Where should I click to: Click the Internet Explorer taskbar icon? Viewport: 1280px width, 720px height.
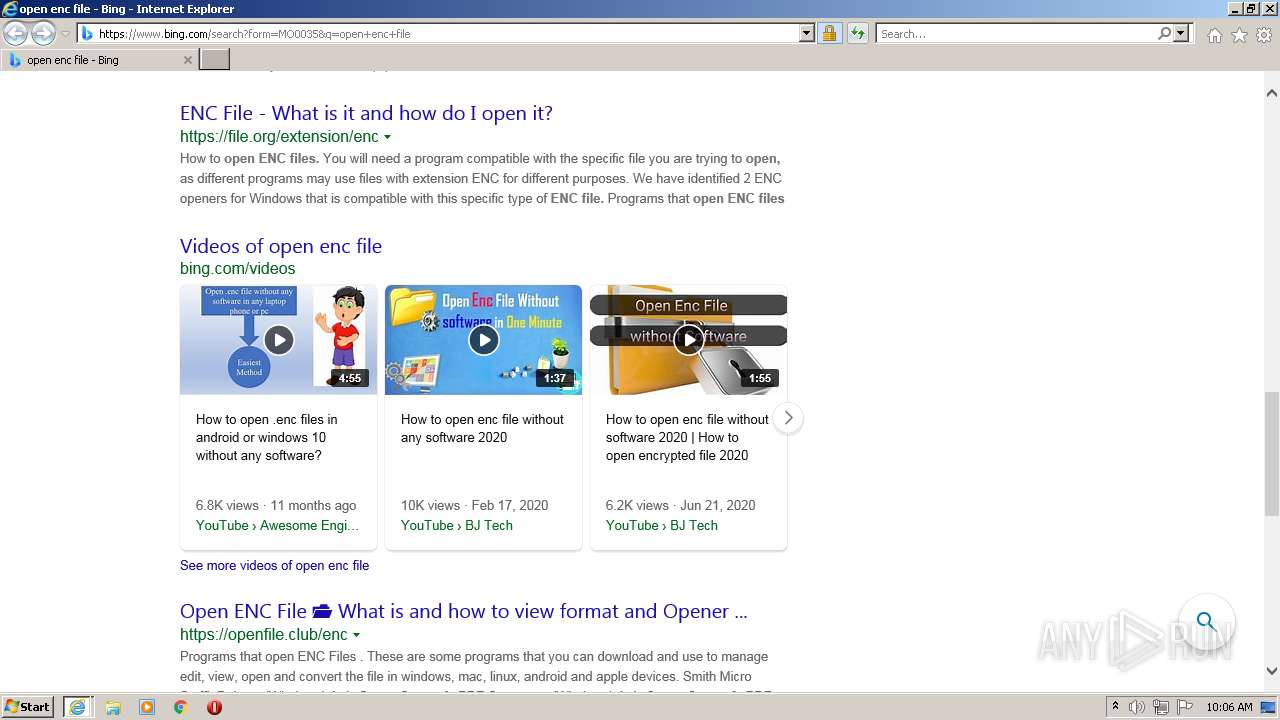click(77, 707)
